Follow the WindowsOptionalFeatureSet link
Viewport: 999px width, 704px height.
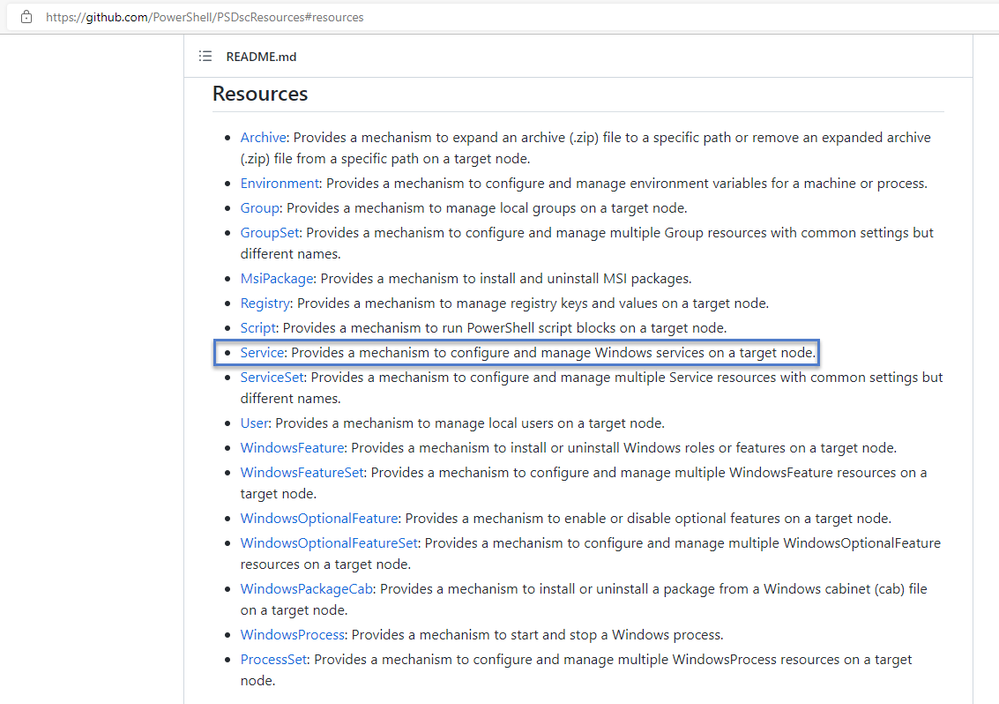click(329, 543)
